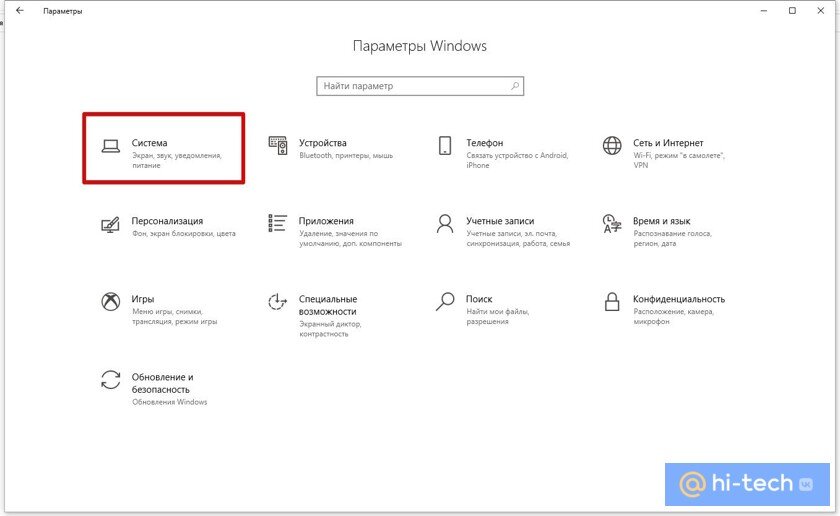This screenshot has width=840, height=516.
Task: Click description 'Расположение, камера, микрофон'
Action: point(673,317)
